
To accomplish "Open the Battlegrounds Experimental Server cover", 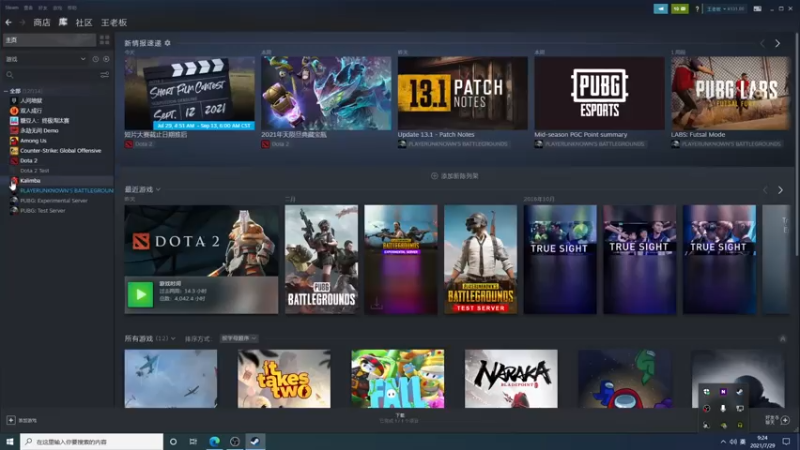I will pos(401,259).
